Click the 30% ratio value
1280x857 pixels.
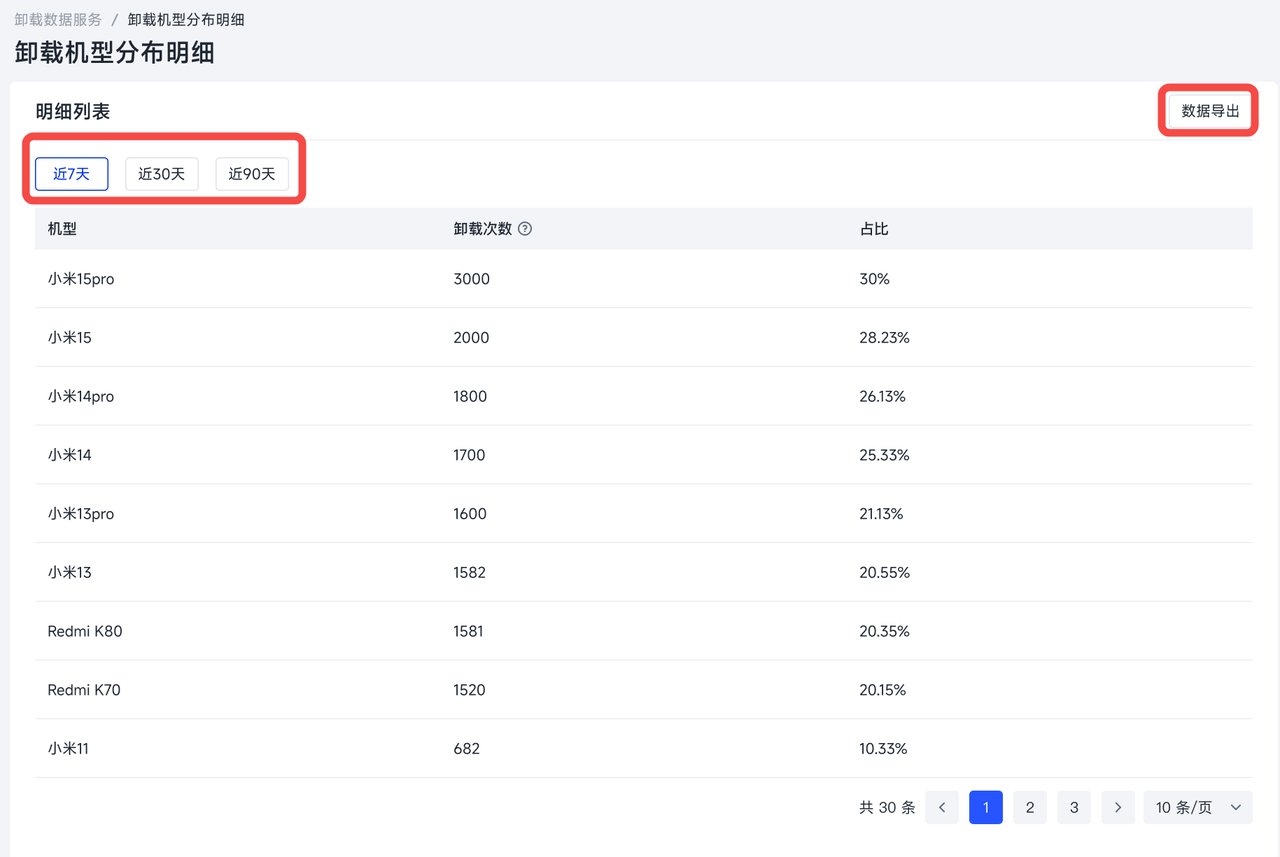click(875, 279)
